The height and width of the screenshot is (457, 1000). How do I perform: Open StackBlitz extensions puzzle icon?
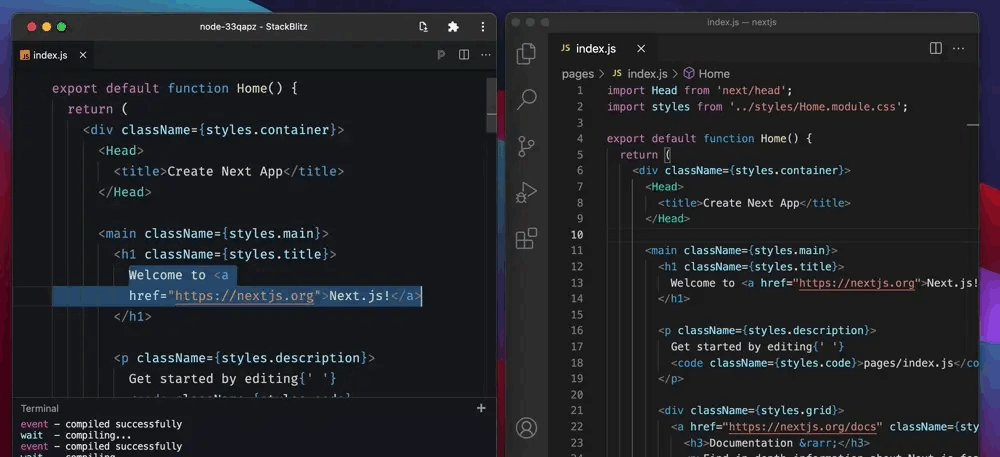point(453,27)
